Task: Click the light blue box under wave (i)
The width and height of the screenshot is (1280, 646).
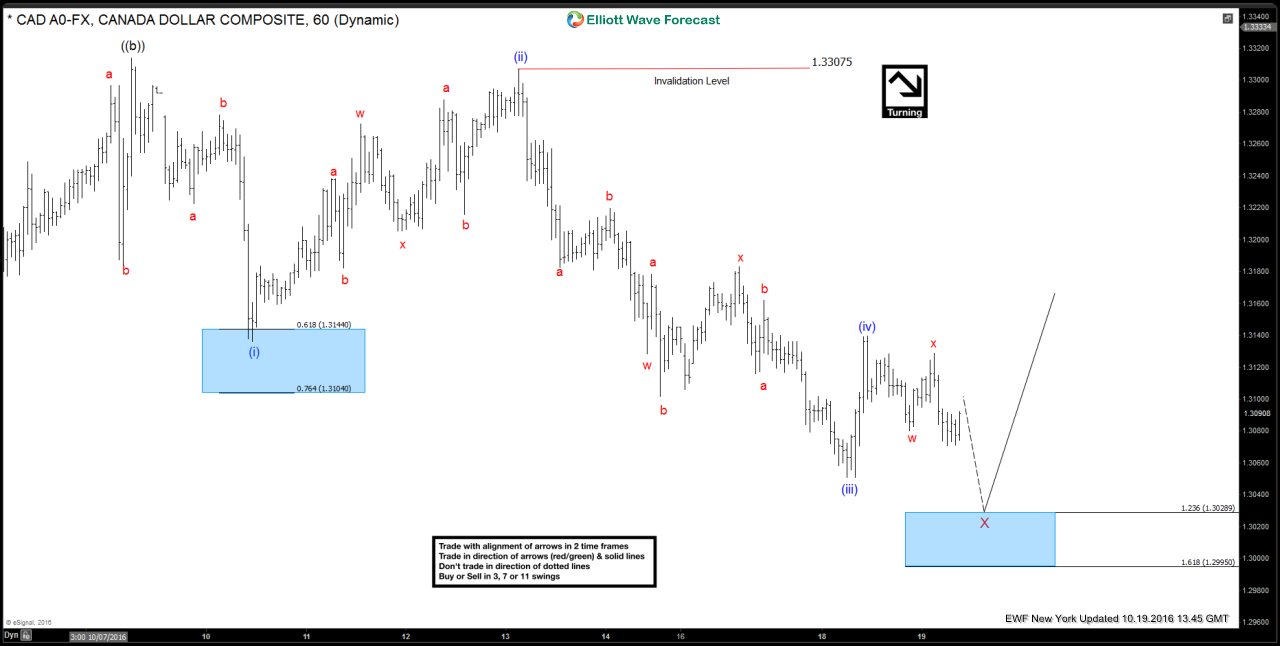Action: [x=283, y=361]
